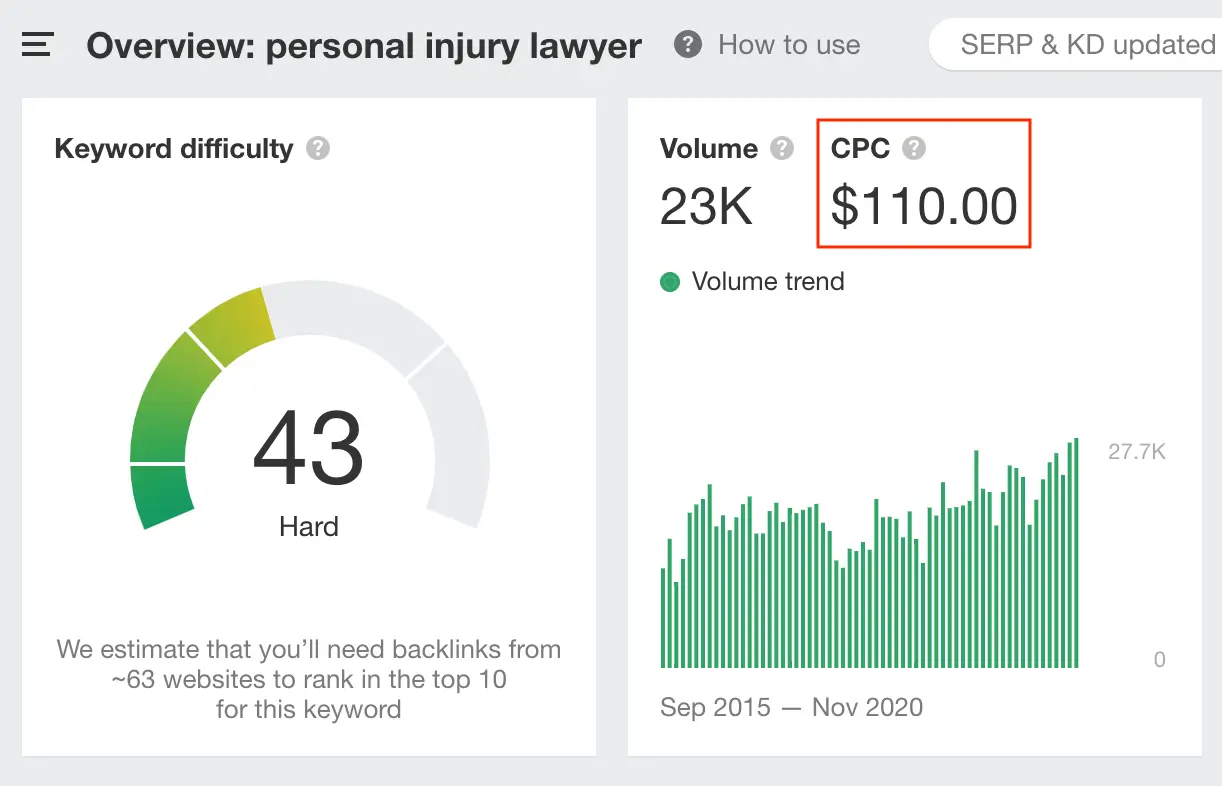Select the $110.00 CPC value
Viewport: 1222px width, 786px height.
[x=924, y=207]
